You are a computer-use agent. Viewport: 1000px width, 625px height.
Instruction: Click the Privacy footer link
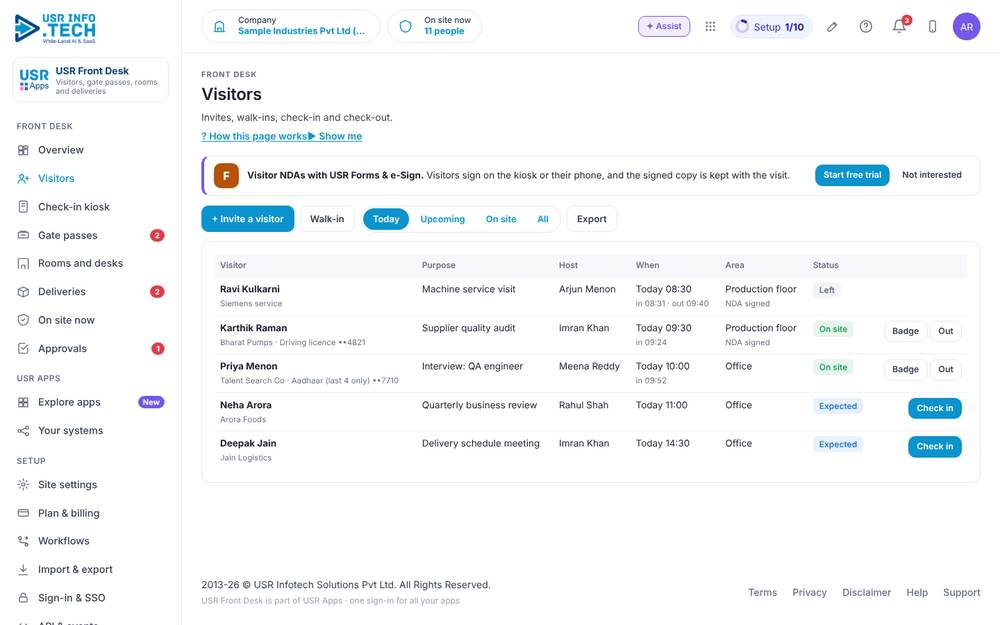[809, 592]
